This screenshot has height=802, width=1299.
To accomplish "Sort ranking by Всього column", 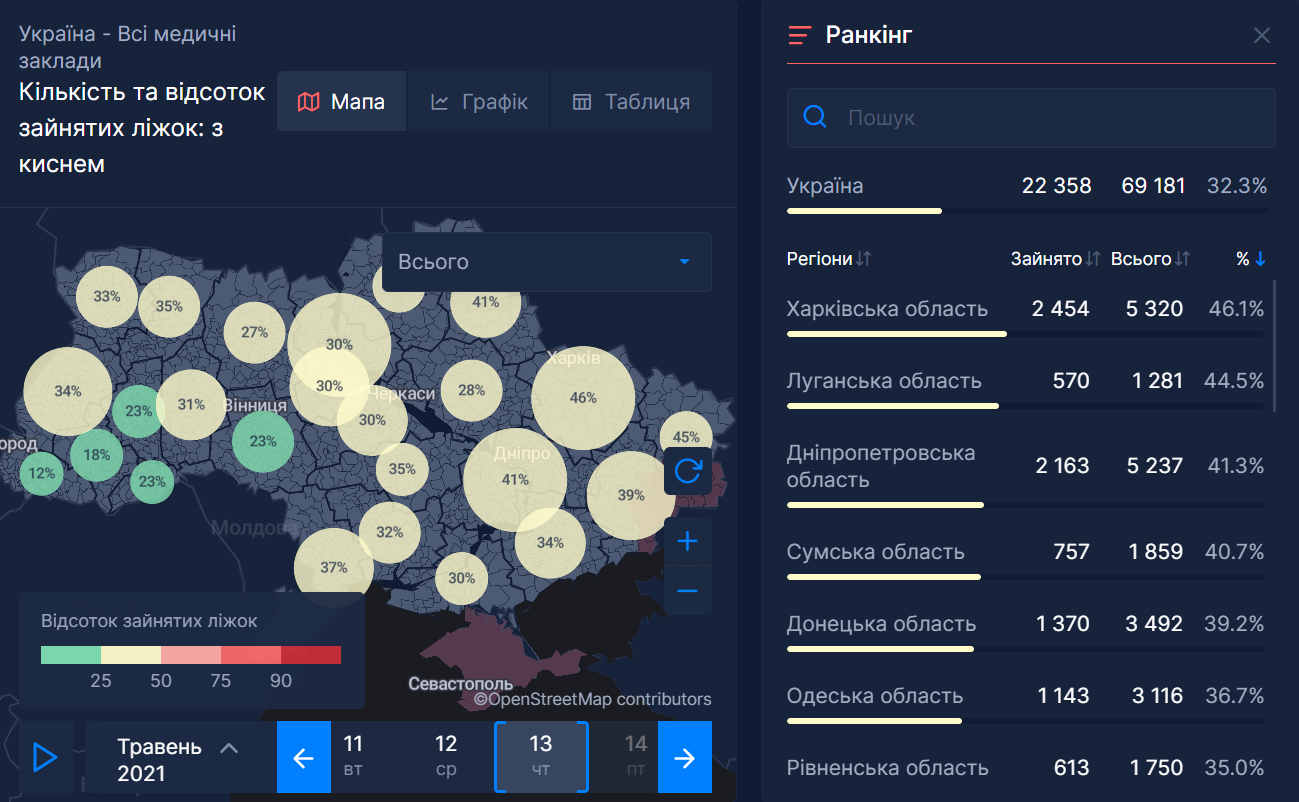I will pyautogui.click(x=1151, y=259).
